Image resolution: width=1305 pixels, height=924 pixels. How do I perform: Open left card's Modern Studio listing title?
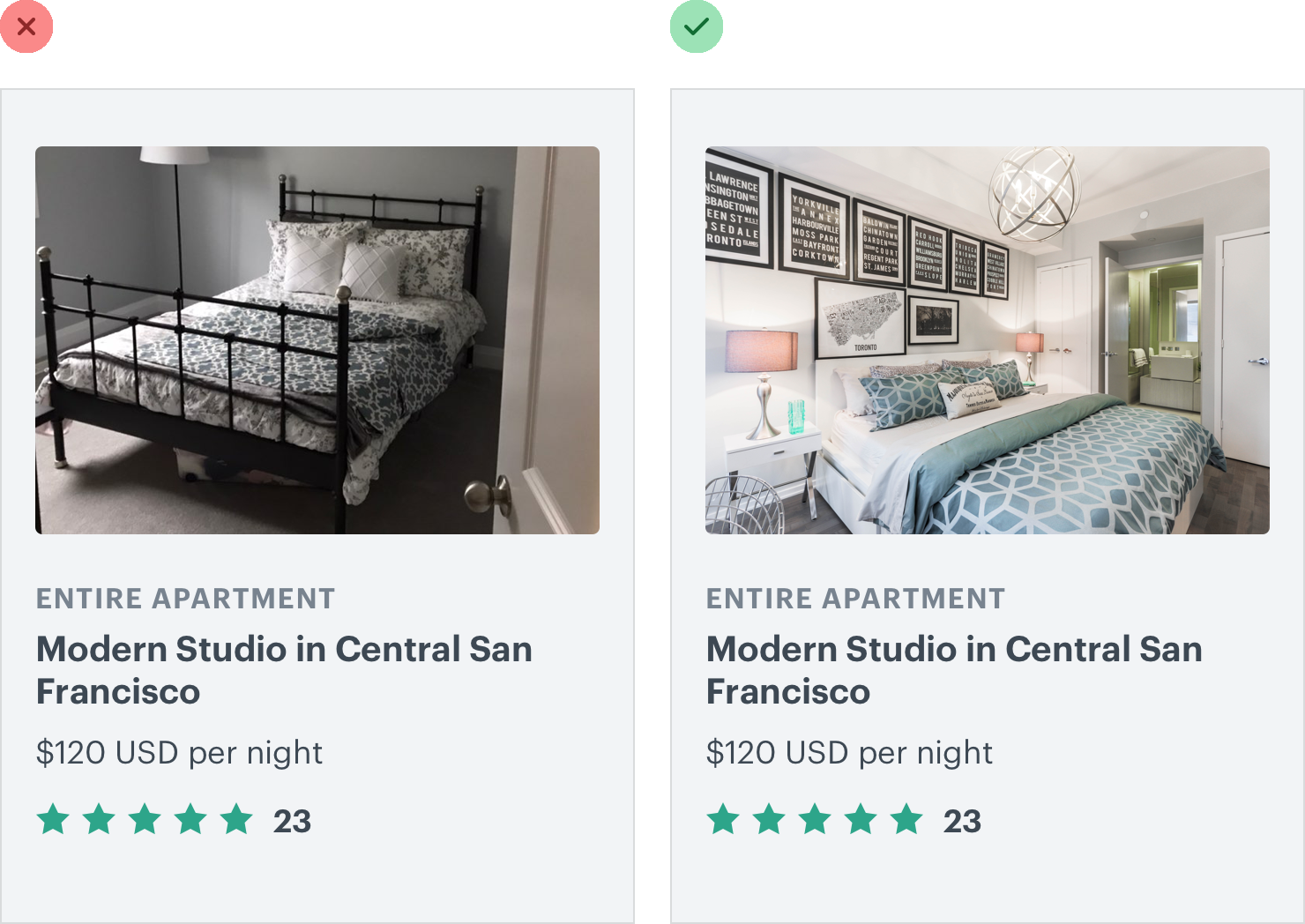coord(284,670)
